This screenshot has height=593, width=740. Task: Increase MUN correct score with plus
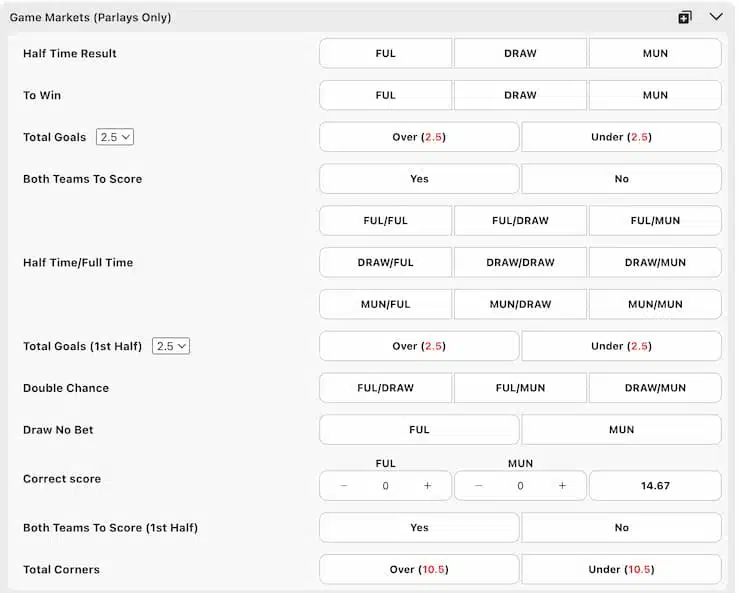pos(562,485)
